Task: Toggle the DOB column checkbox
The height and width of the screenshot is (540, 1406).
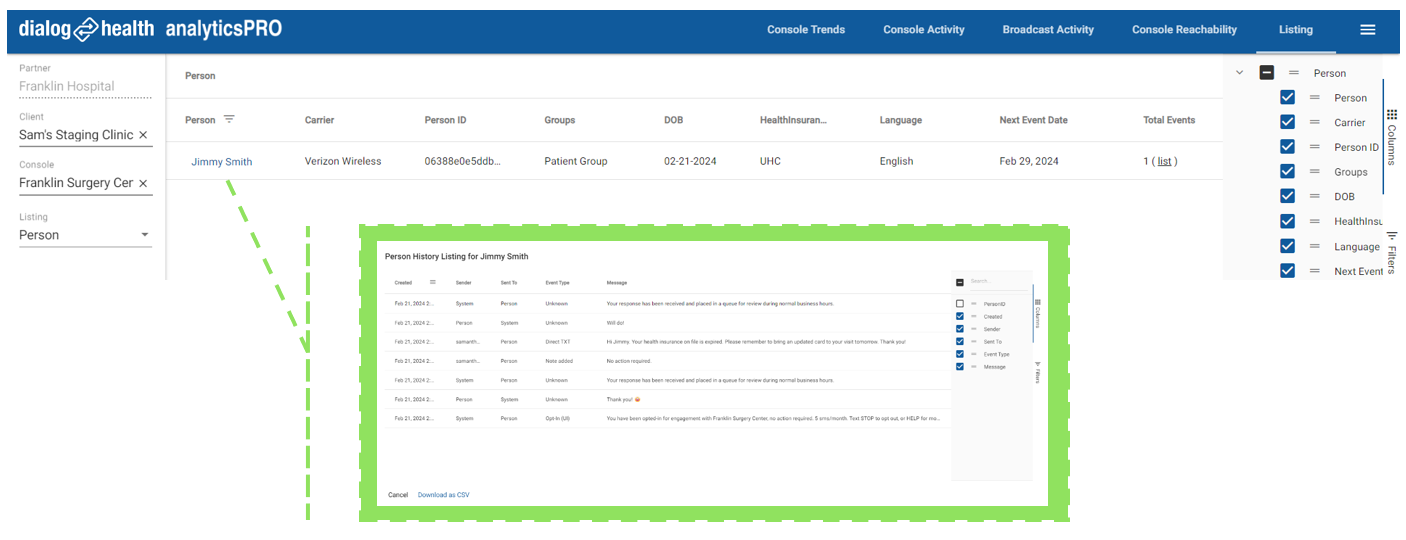Action: (1287, 197)
